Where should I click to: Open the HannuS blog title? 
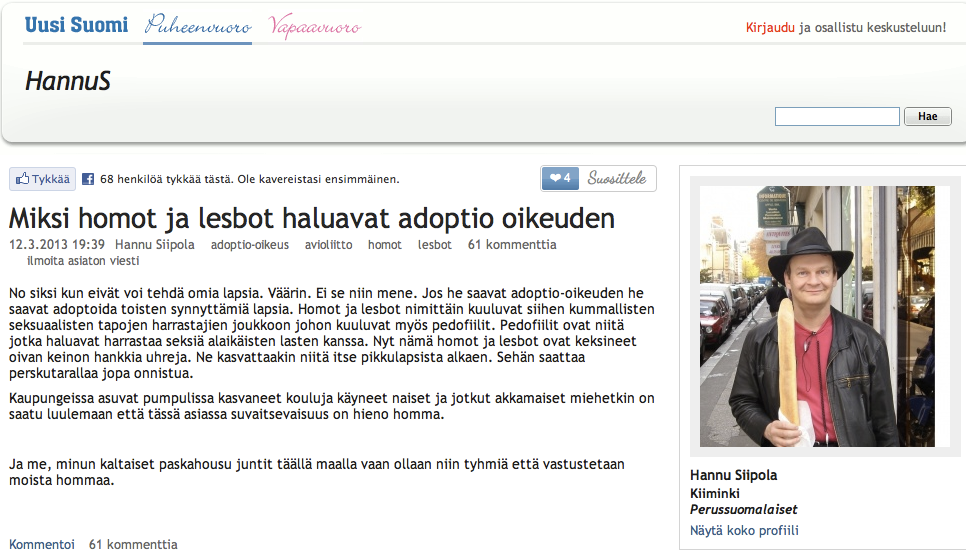point(67,82)
